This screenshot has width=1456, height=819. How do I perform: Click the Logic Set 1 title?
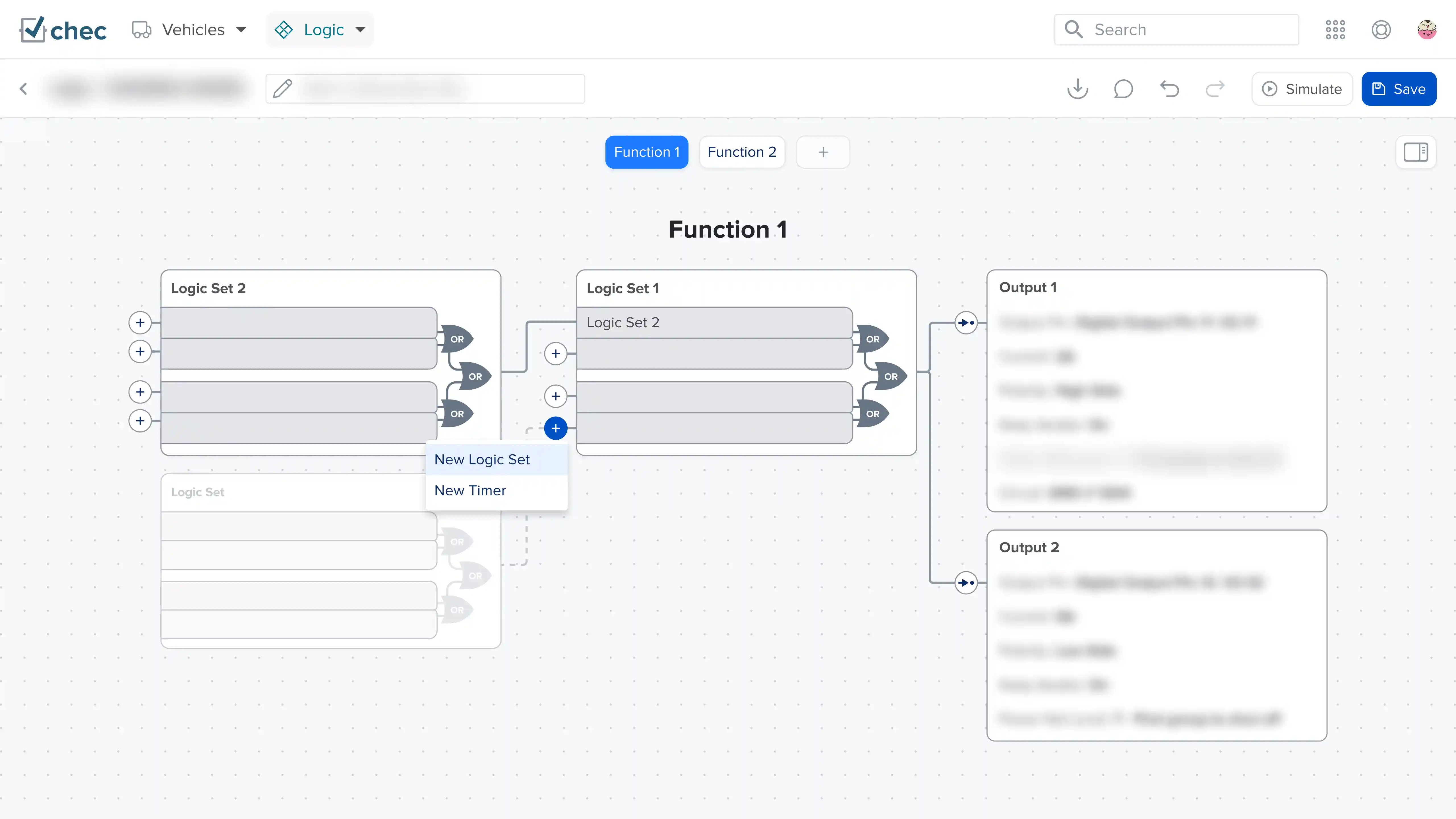tap(622, 288)
